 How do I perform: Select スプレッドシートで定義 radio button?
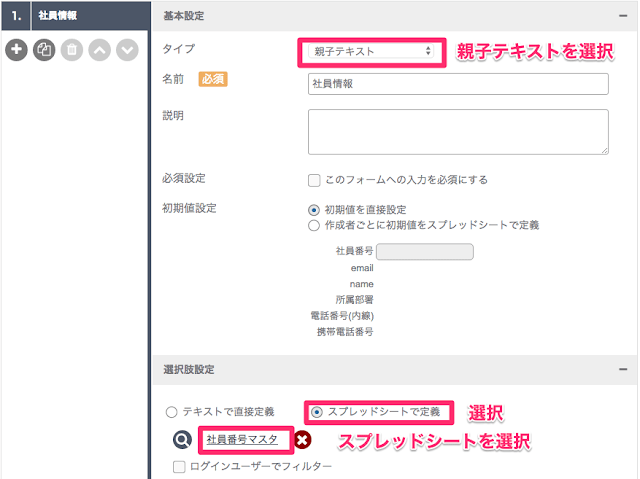317,412
